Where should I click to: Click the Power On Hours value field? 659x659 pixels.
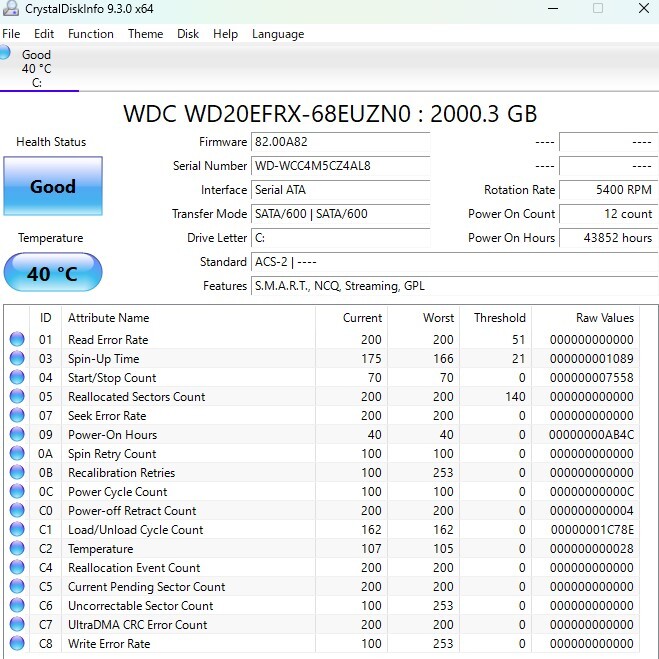click(608, 238)
